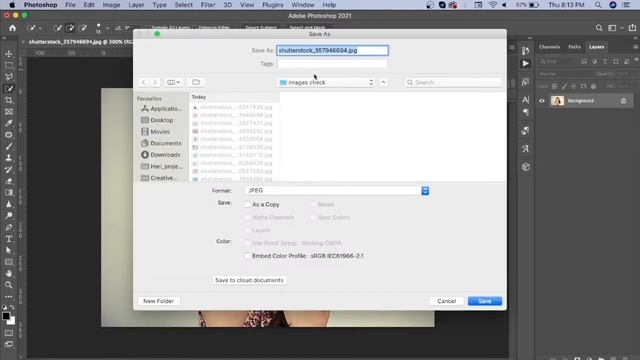This screenshot has width=640, height=360.
Task: Select the Pen tool
Action: tap(9, 227)
